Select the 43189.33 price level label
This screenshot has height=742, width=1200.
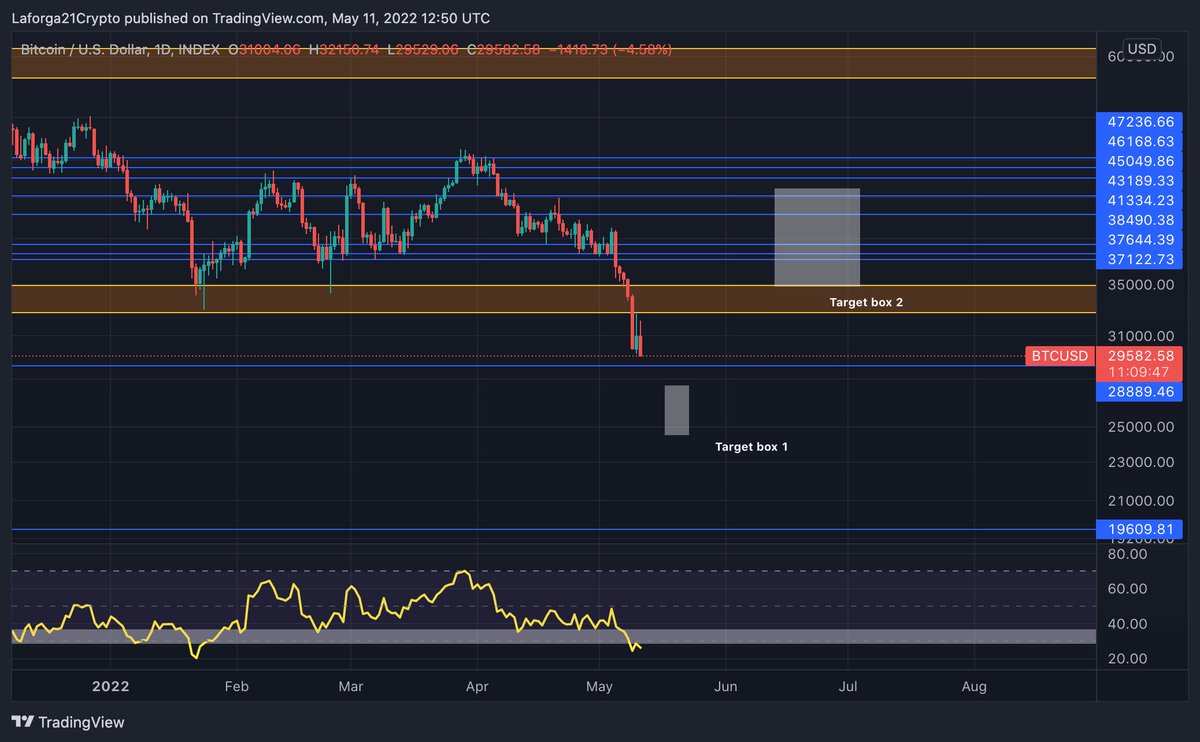(x=1141, y=180)
